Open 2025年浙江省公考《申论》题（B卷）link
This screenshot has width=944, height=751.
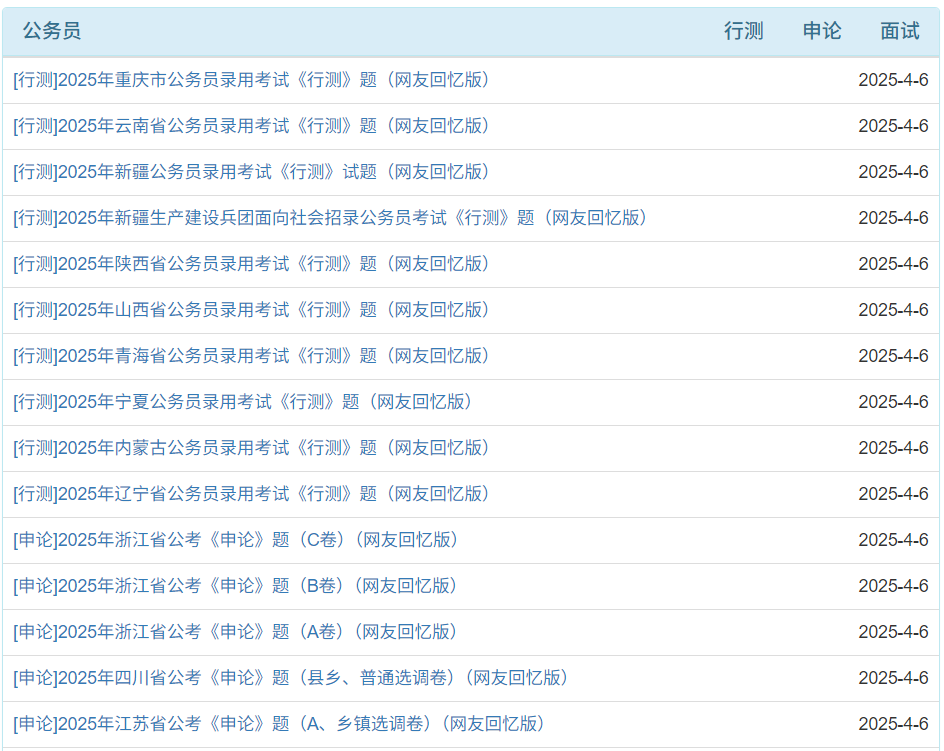tap(236, 586)
